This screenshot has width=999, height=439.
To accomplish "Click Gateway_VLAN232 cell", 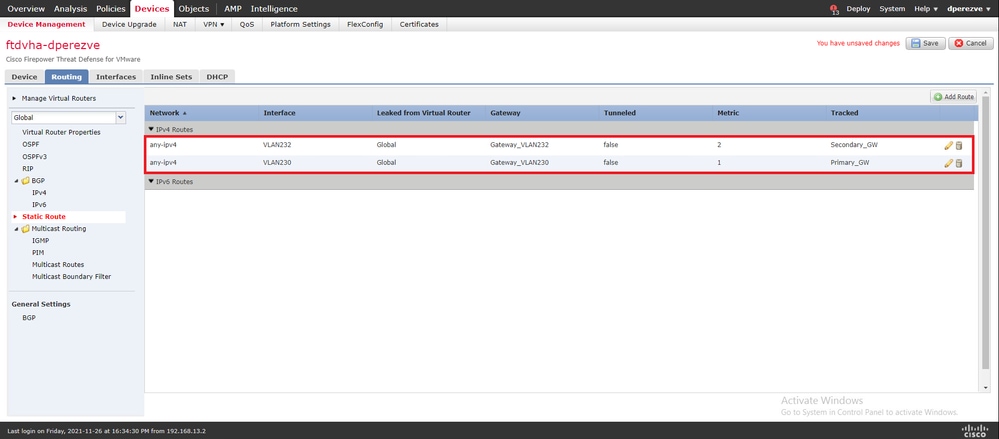I will pos(519,145).
